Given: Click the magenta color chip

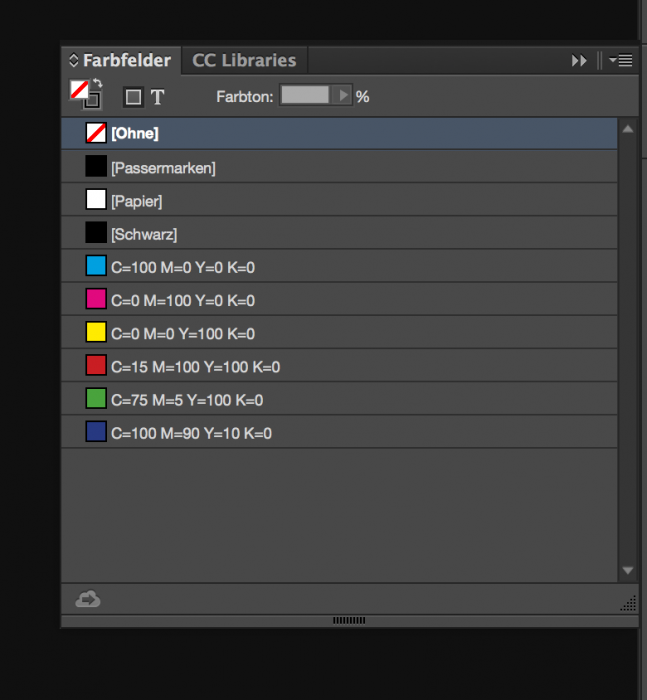Looking at the screenshot, I should pyautogui.click(x=96, y=299).
